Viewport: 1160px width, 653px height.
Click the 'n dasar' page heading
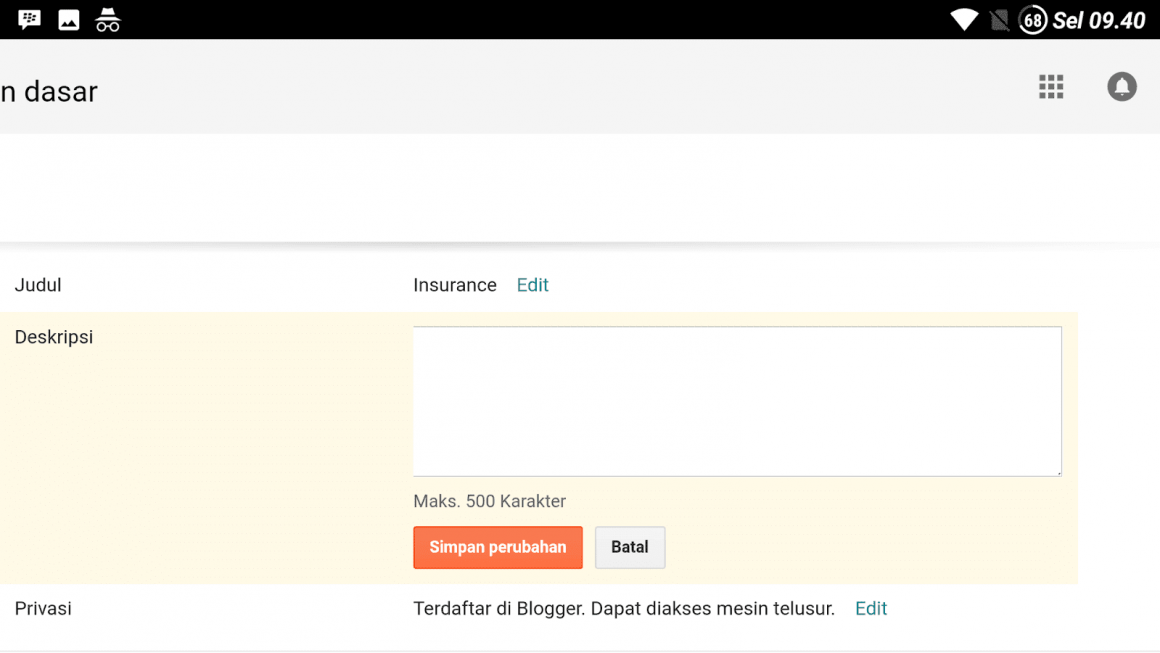coord(49,92)
